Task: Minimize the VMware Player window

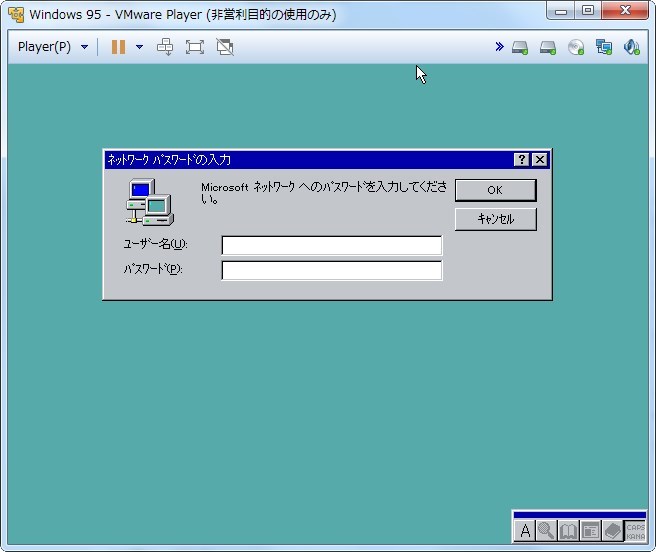Action: 561,11
